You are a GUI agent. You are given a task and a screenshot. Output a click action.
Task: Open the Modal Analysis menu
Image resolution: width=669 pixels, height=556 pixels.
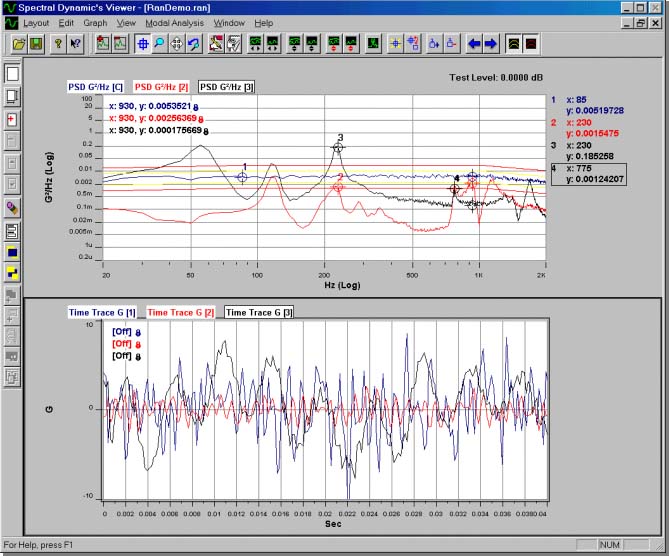click(x=174, y=22)
